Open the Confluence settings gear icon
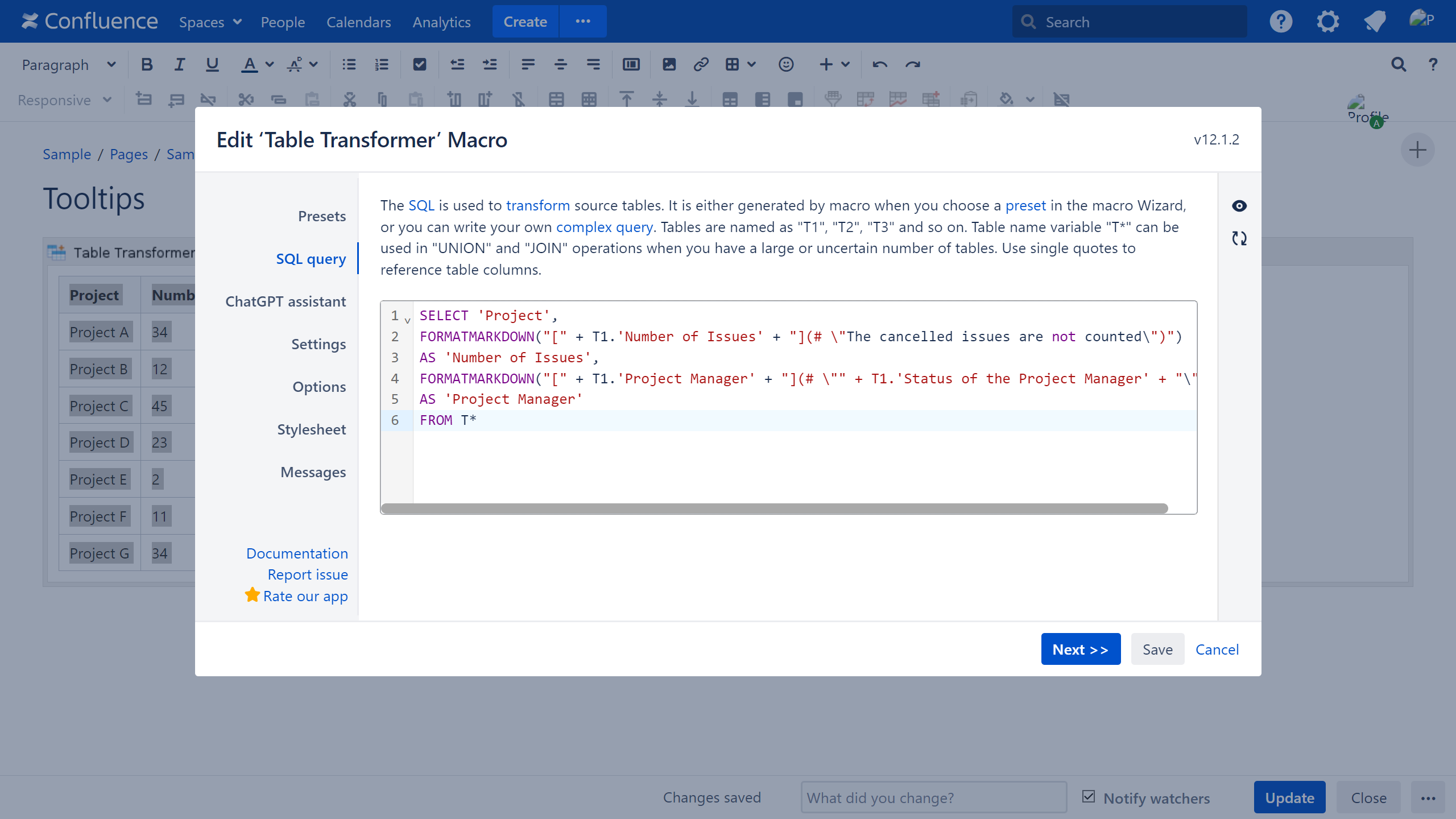This screenshot has height=819, width=1456. [1327, 22]
